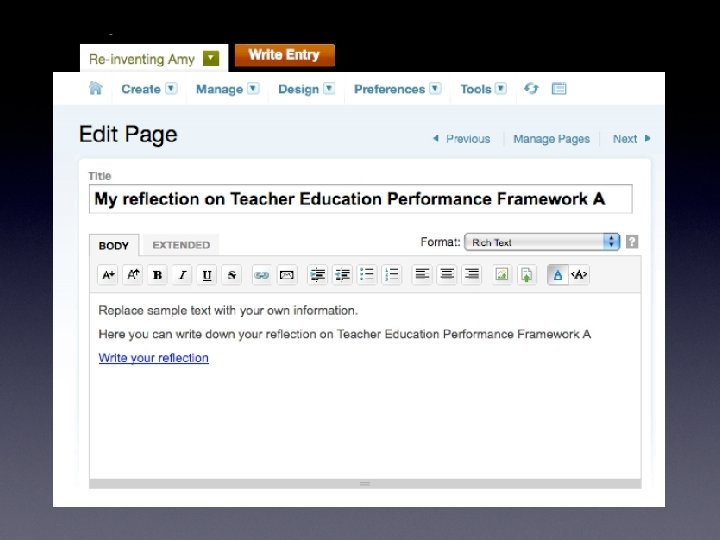Open the Create menu
This screenshot has width=720, height=540.
click(x=141, y=89)
